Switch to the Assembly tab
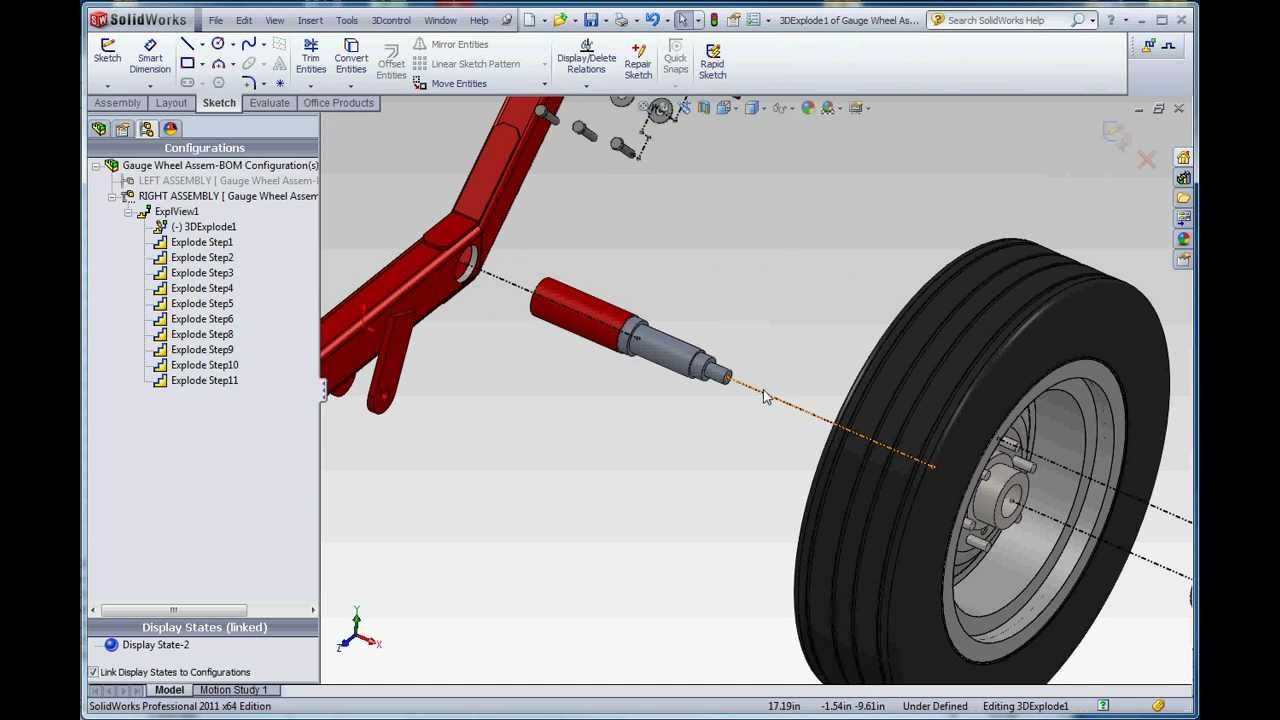Image resolution: width=1280 pixels, height=720 pixels. [117, 103]
